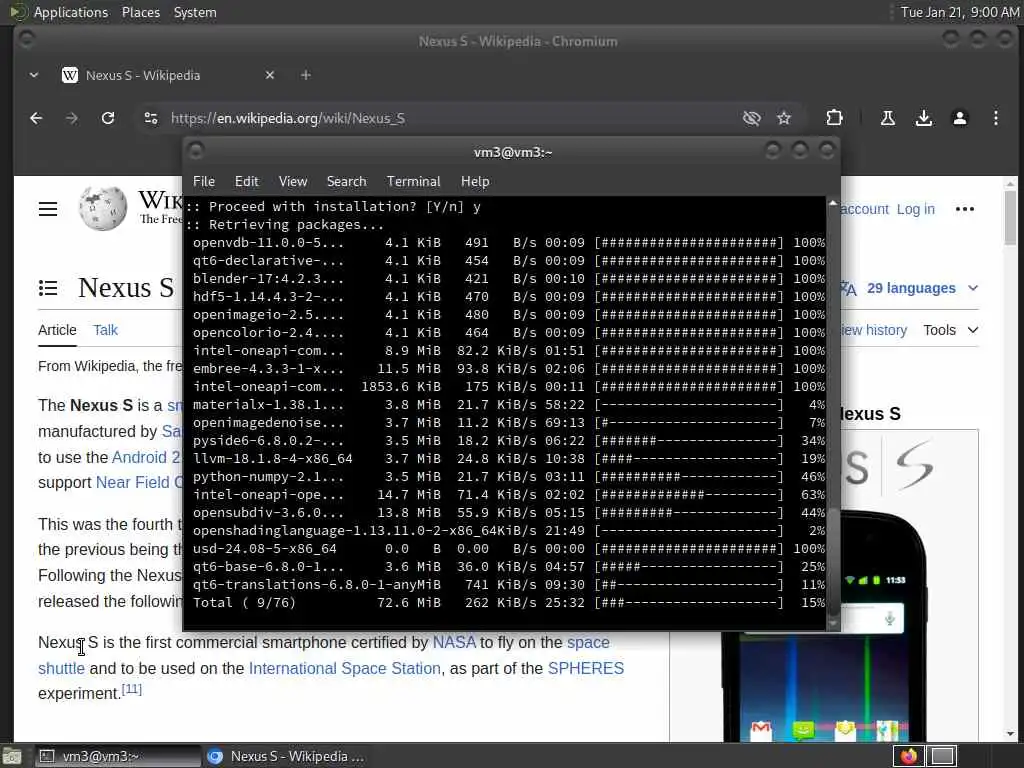Open the Near Field link
The width and height of the screenshot is (1024, 768).
point(139,483)
